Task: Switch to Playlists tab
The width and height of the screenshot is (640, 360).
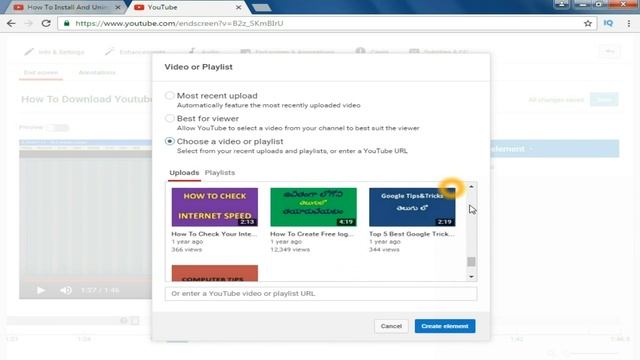Action: click(x=220, y=173)
